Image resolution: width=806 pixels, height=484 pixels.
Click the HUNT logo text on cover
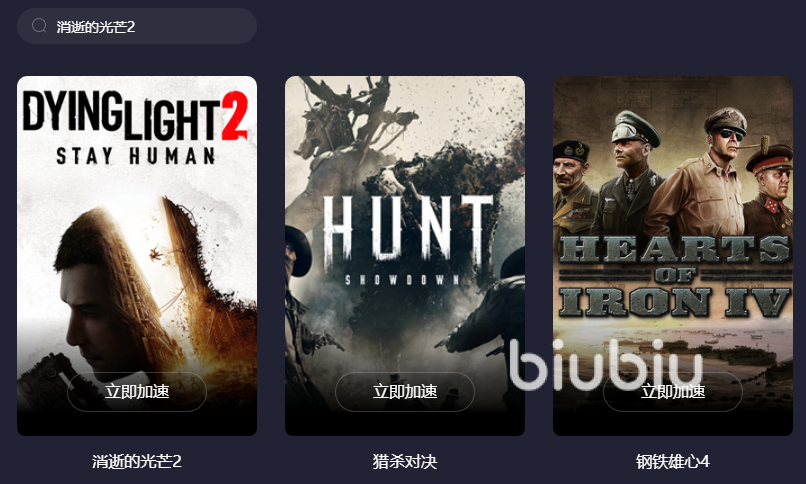pyautogui.click(x=408, y=229)
